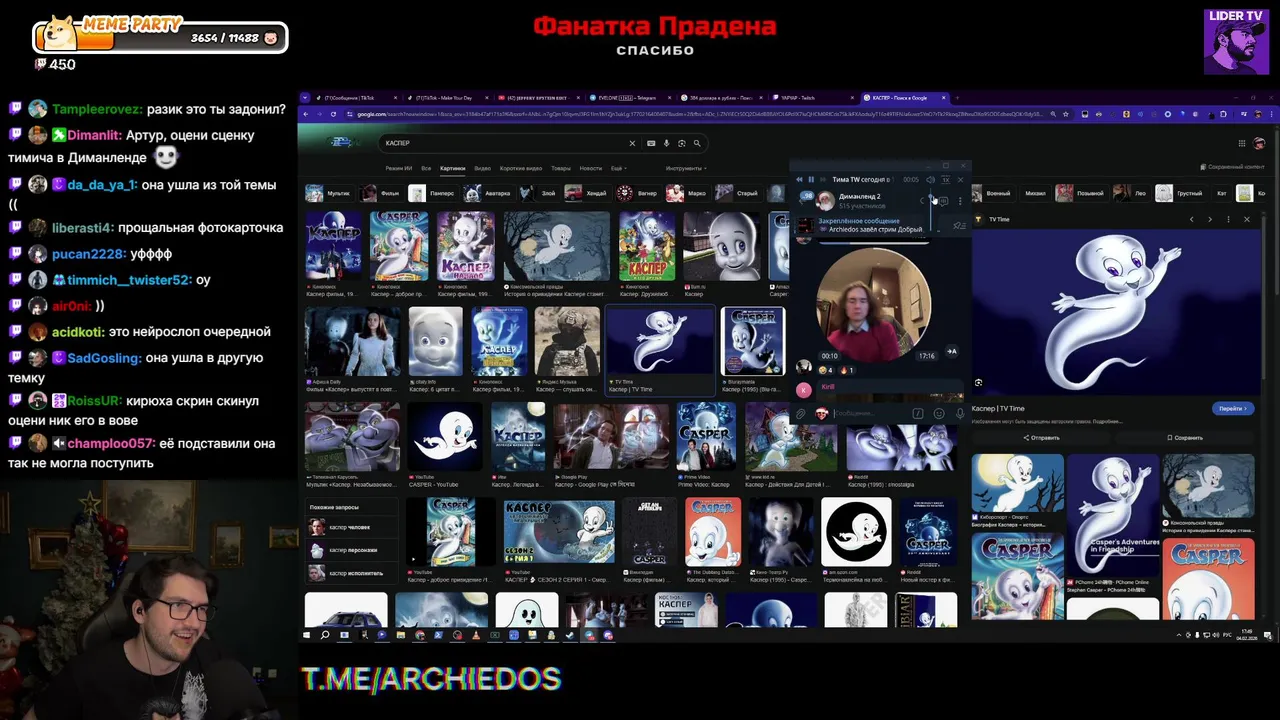Image resolution: width=1280 pixels, height=720 pixels.
Task: Select the Мультик filter chip
Action: [x=328, y=193]
